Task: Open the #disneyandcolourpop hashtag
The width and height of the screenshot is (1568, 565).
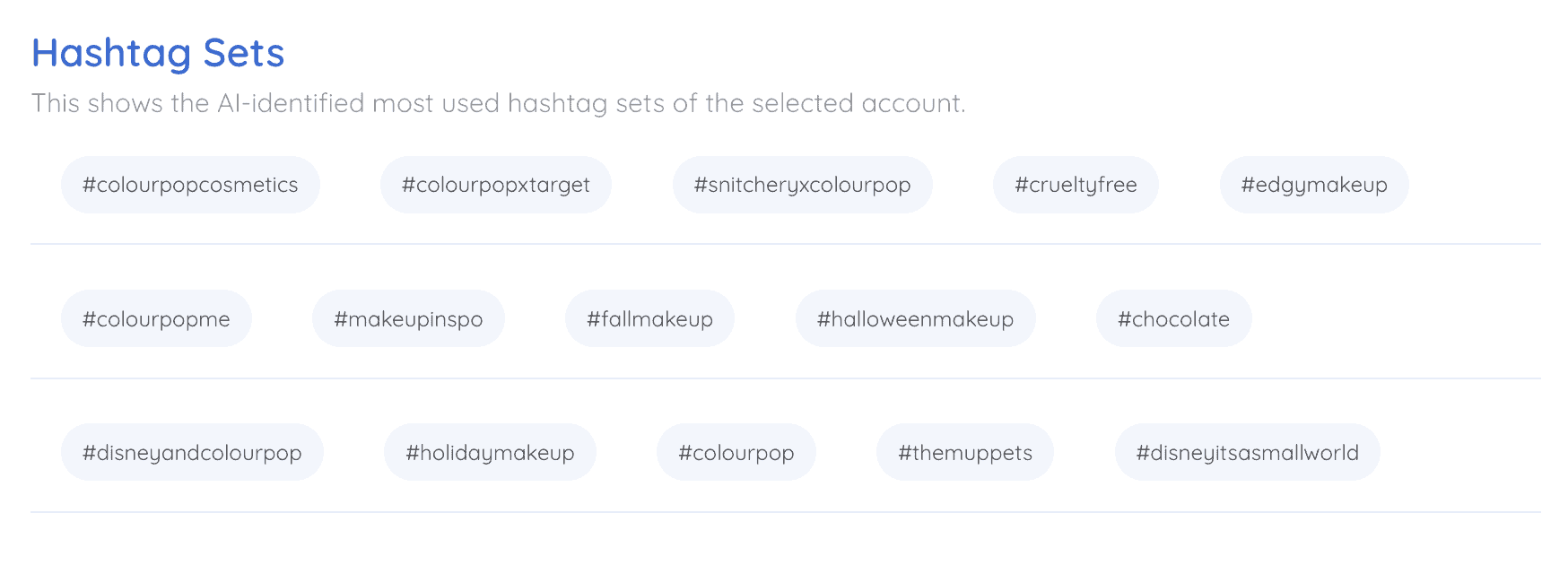Action: 192,452
